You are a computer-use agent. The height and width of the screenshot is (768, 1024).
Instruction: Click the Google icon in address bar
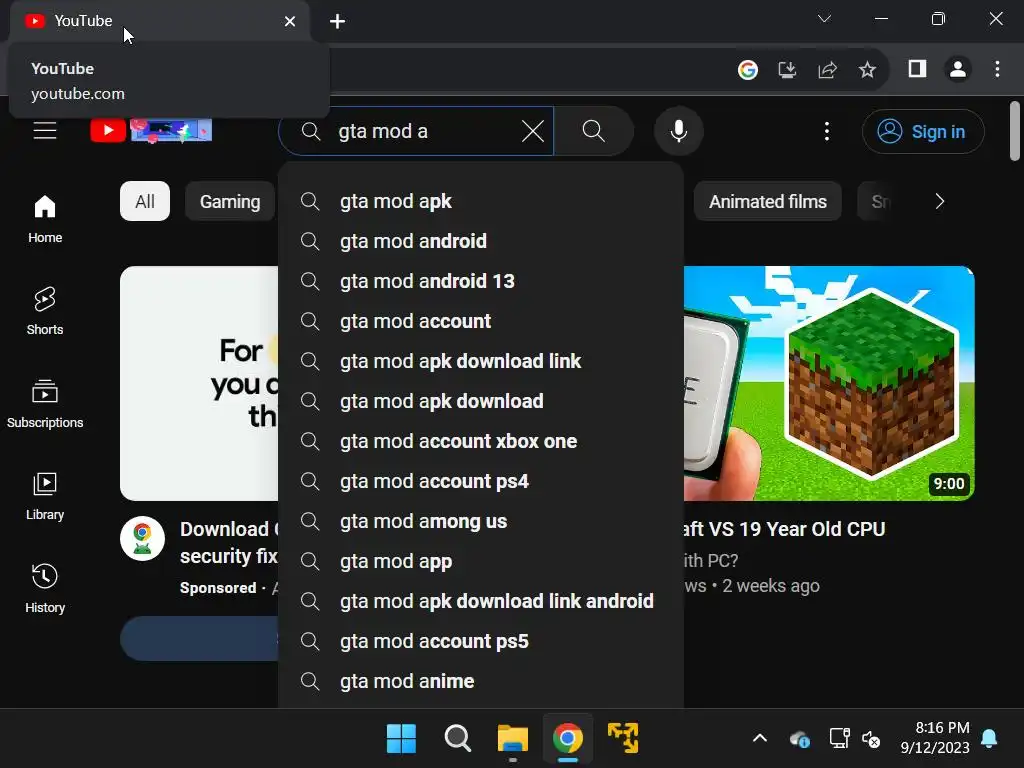pyautogui.click(x=748, y=69)
